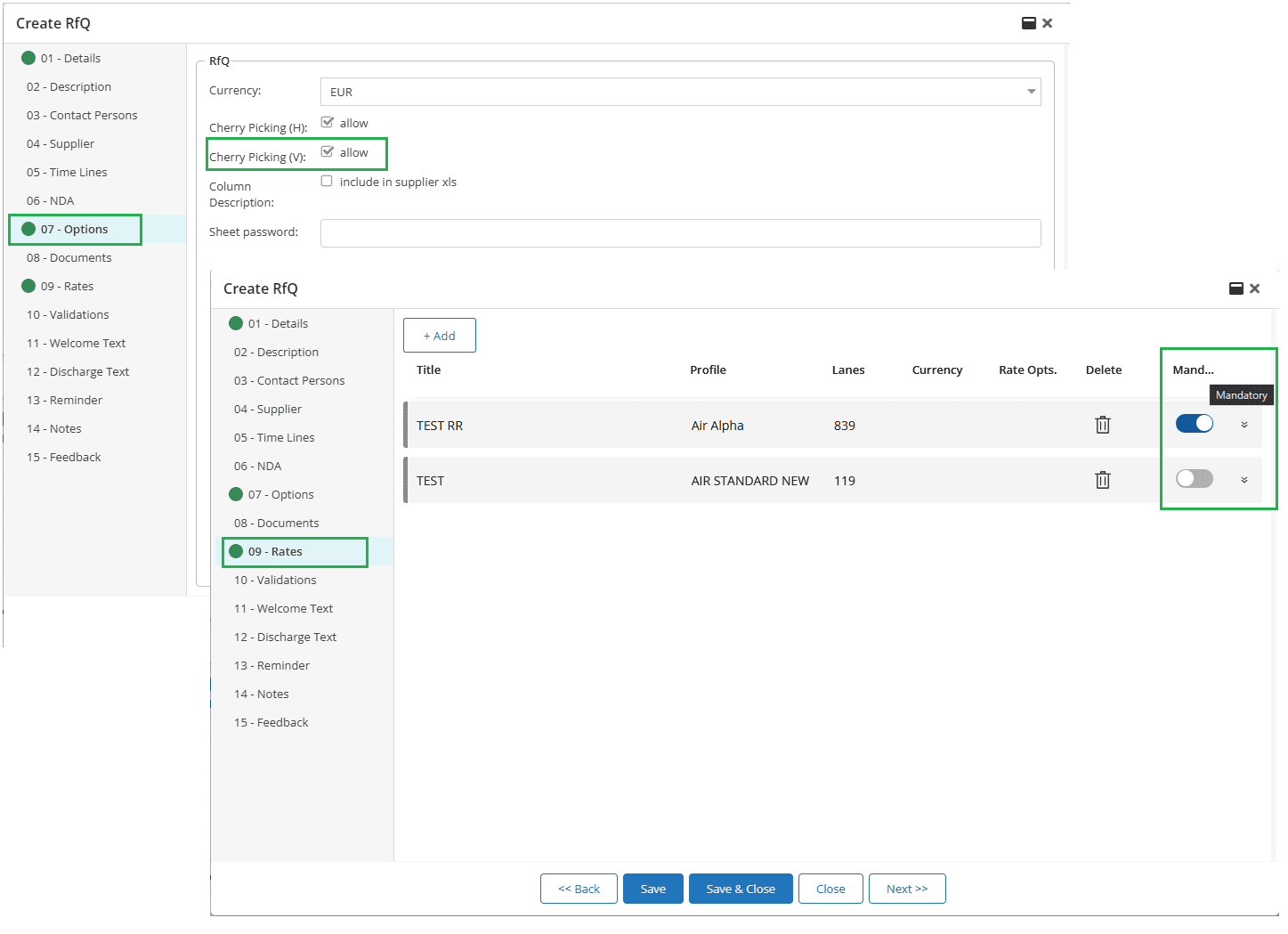Open 03 - Contact Persons in back window
Viewport: 1288px width, 934px height.
(82, 115)
